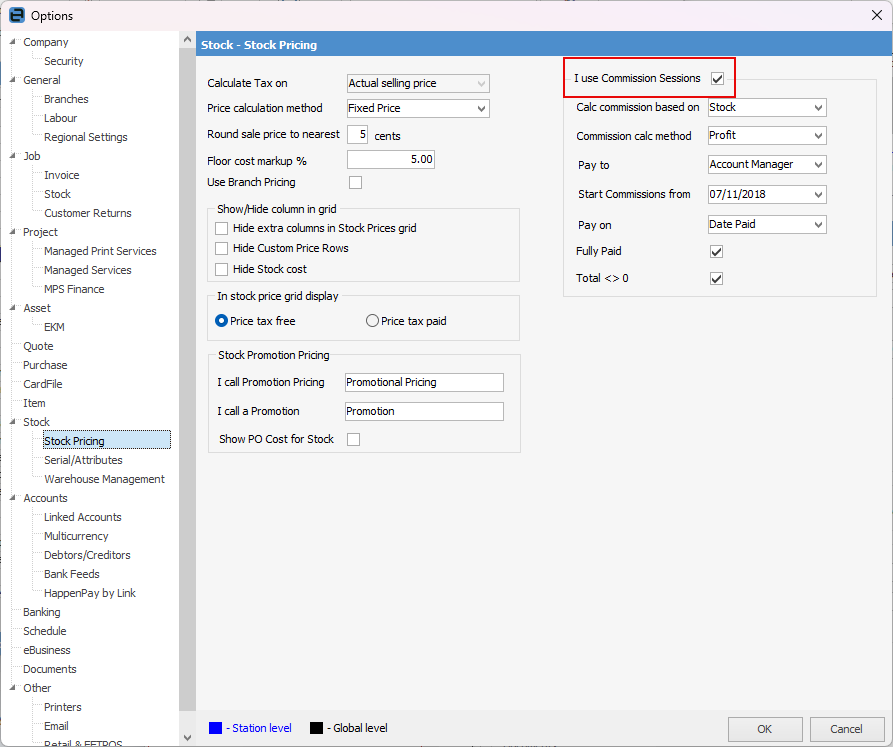Image resolution: width=893 pixels, height=747 pixels.
Task: Collapse the Company tree node
Action: tap(13, 42)
